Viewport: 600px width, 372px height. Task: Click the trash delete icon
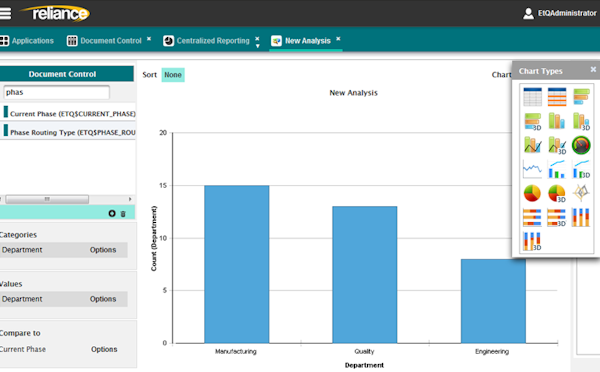[123, 214]
